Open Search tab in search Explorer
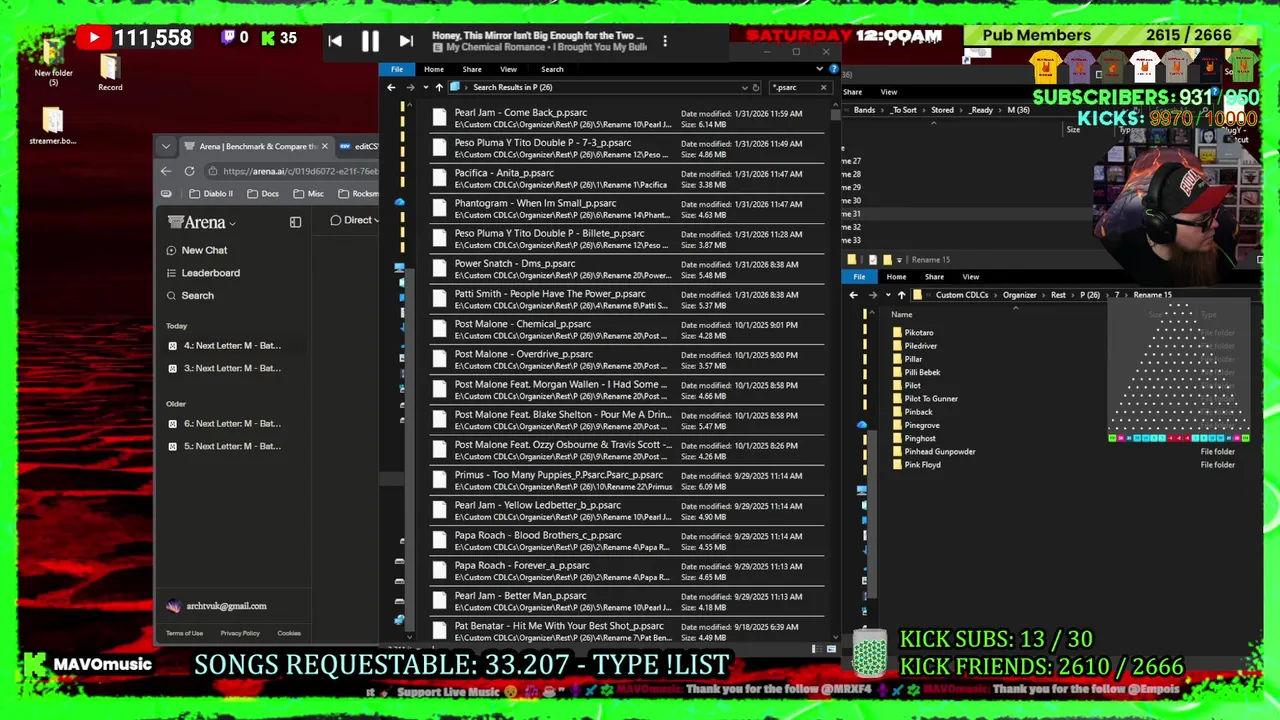The image size is (1280, 720). pos(552,69)
